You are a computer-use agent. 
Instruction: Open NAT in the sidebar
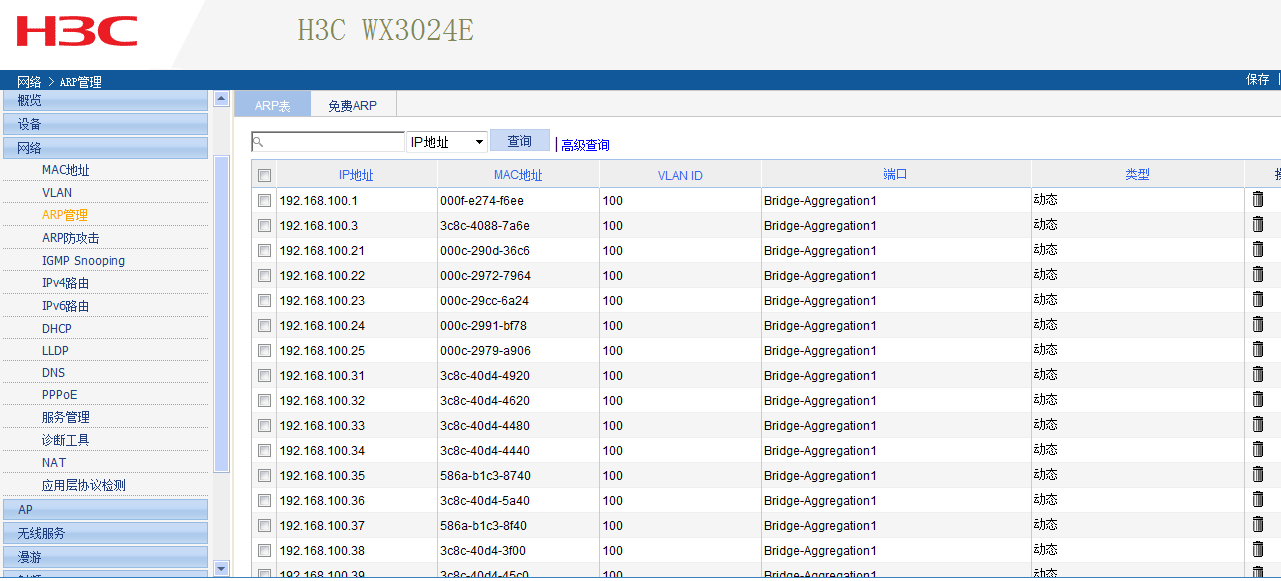pos(54,462)
